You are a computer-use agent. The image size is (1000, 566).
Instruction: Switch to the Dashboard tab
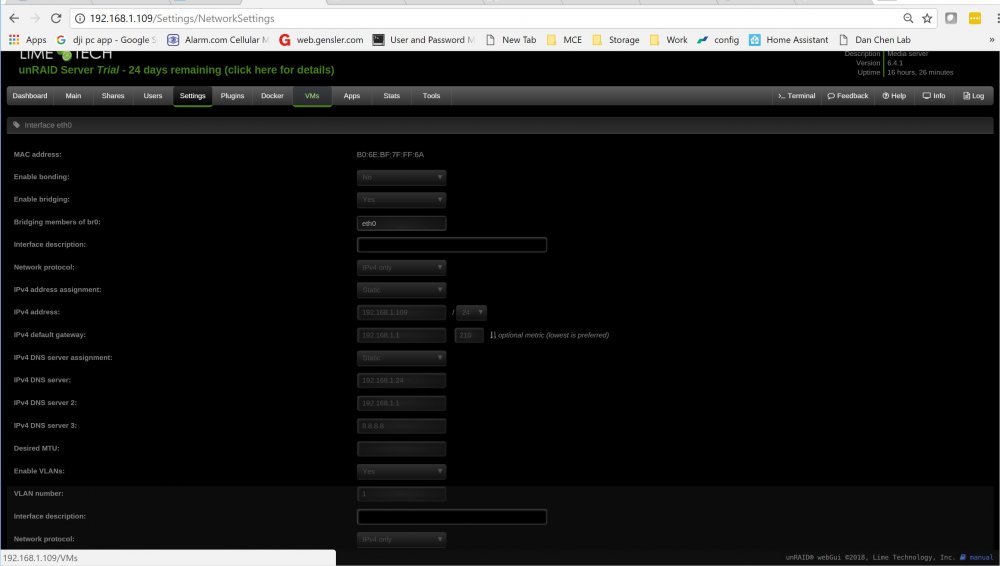(x=30, y=96)
